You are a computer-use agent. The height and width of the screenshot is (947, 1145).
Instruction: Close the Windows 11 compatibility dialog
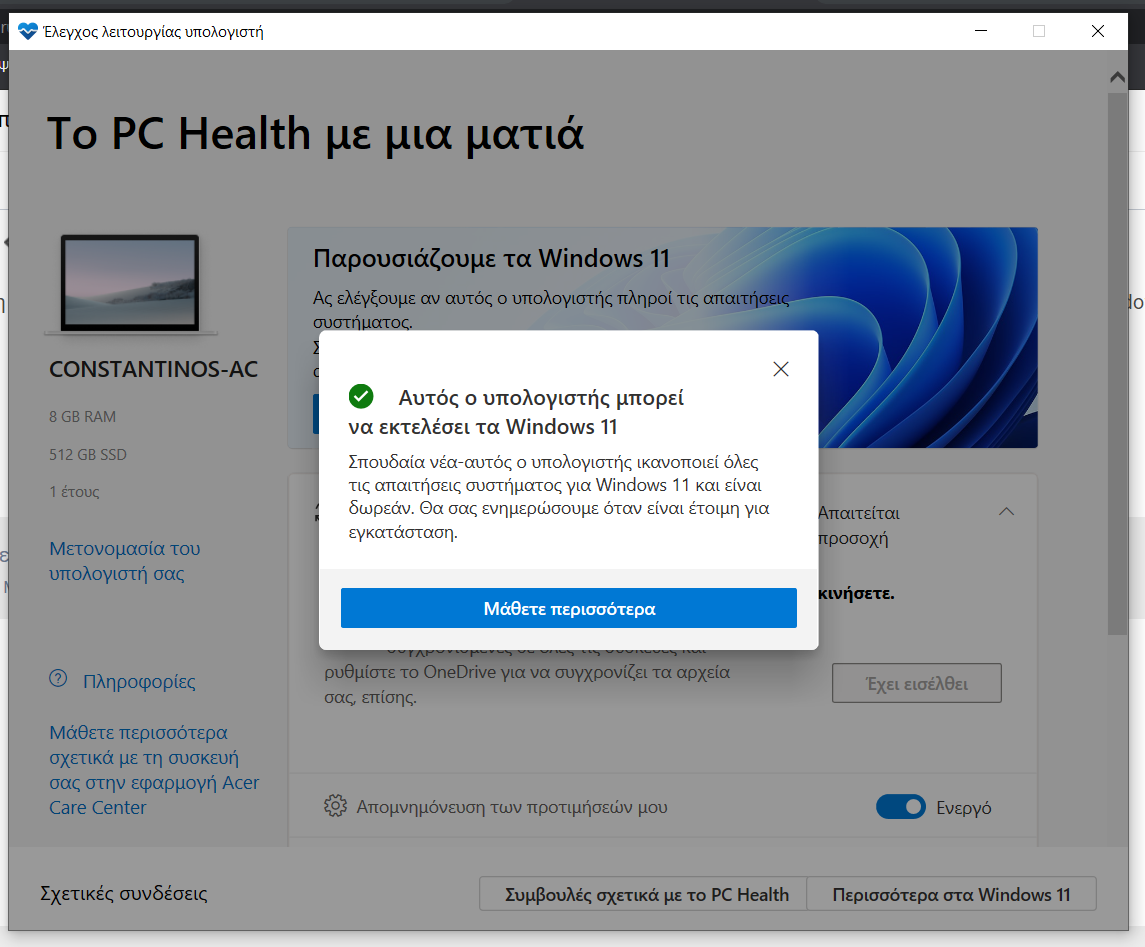point(781,369)
